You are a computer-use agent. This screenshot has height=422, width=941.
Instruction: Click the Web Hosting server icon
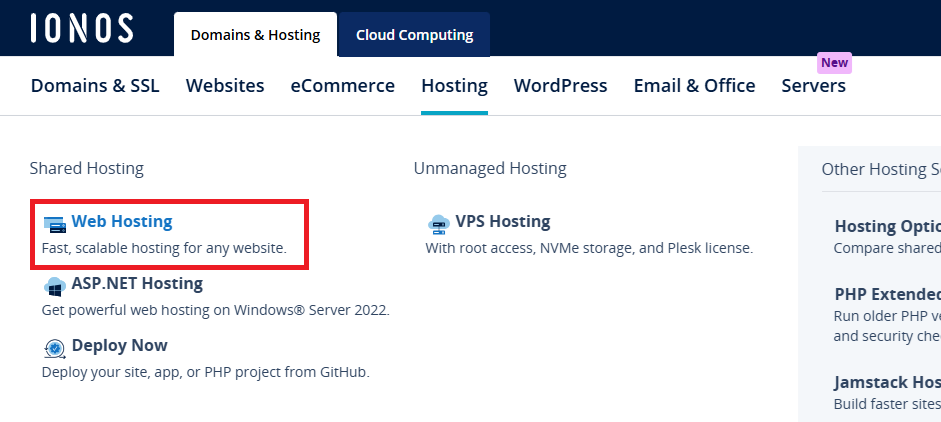coord(55,225)
